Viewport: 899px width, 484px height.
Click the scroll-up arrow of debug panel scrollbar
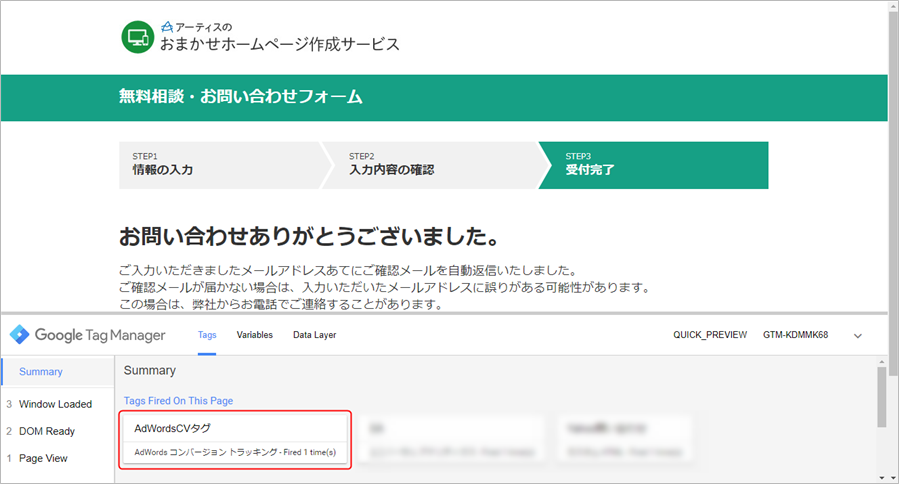pyautogui.click(x=882, y=362)
